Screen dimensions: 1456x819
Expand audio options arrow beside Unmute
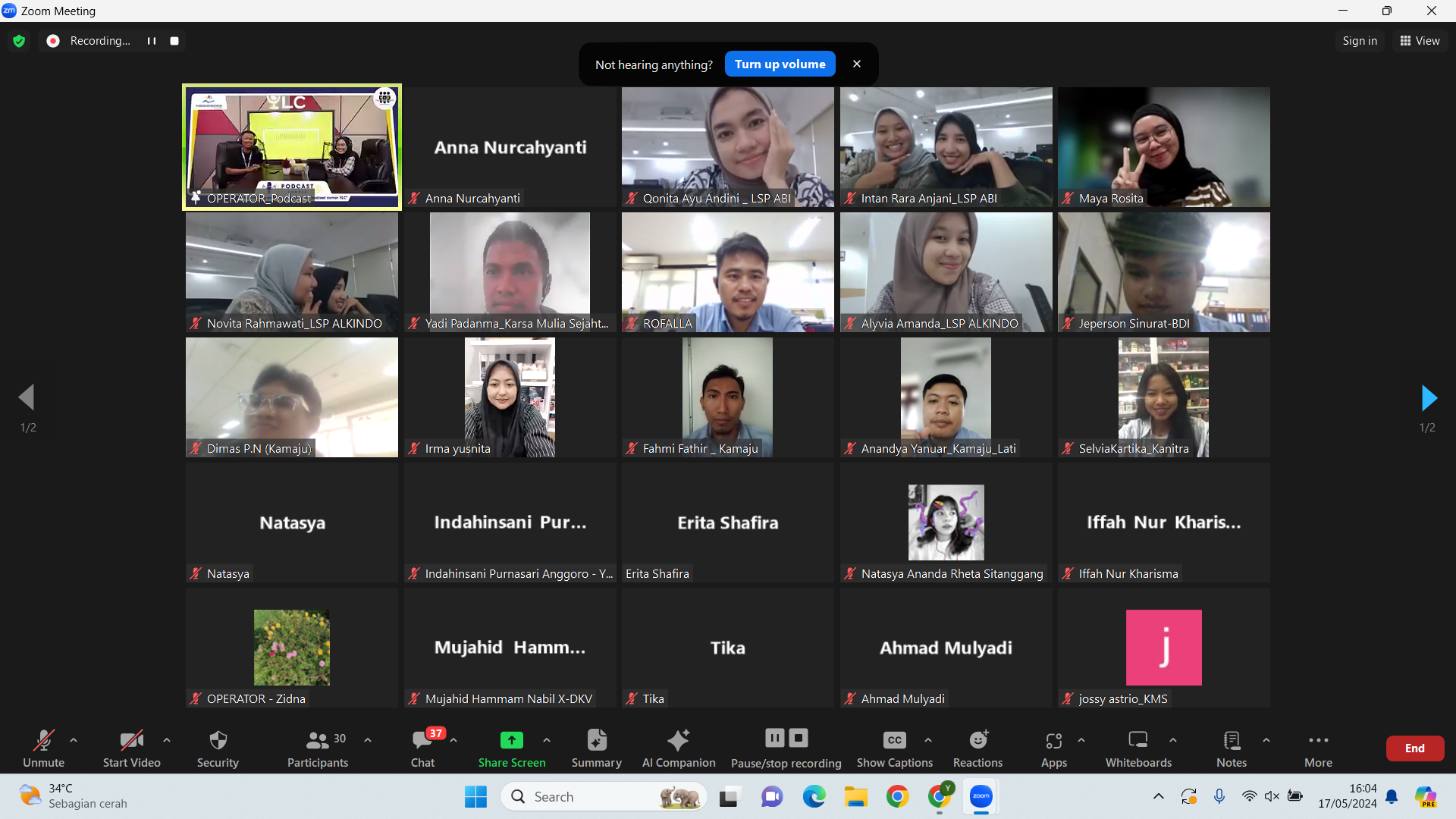point(74,740)
